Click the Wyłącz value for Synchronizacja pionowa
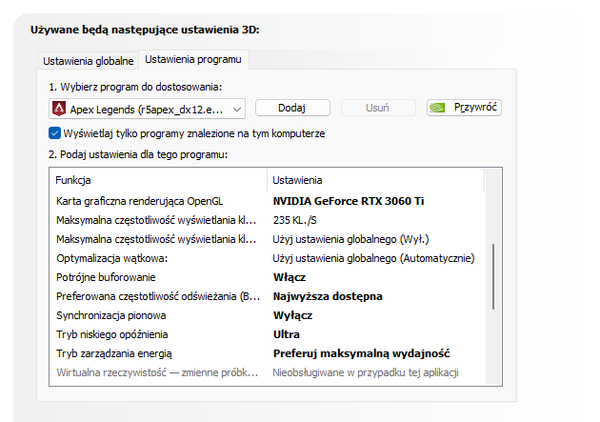 point(293,316)
